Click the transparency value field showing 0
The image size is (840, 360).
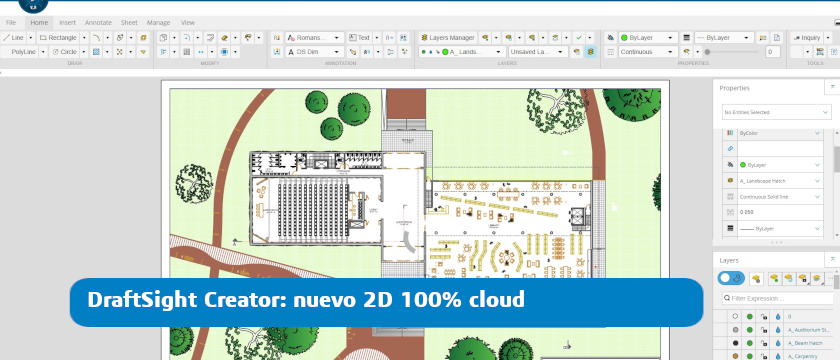pyautogui.click(x=773, y=52)
